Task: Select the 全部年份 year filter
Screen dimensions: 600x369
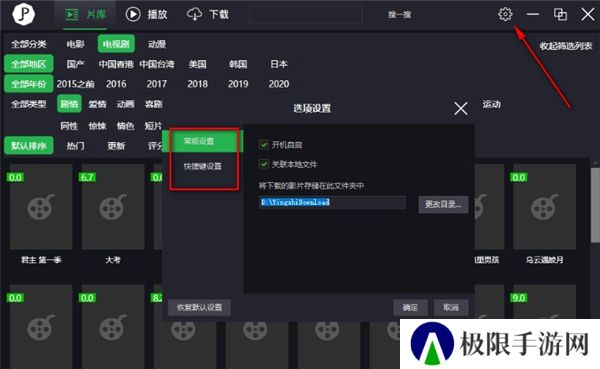Action: coord(29,84)
